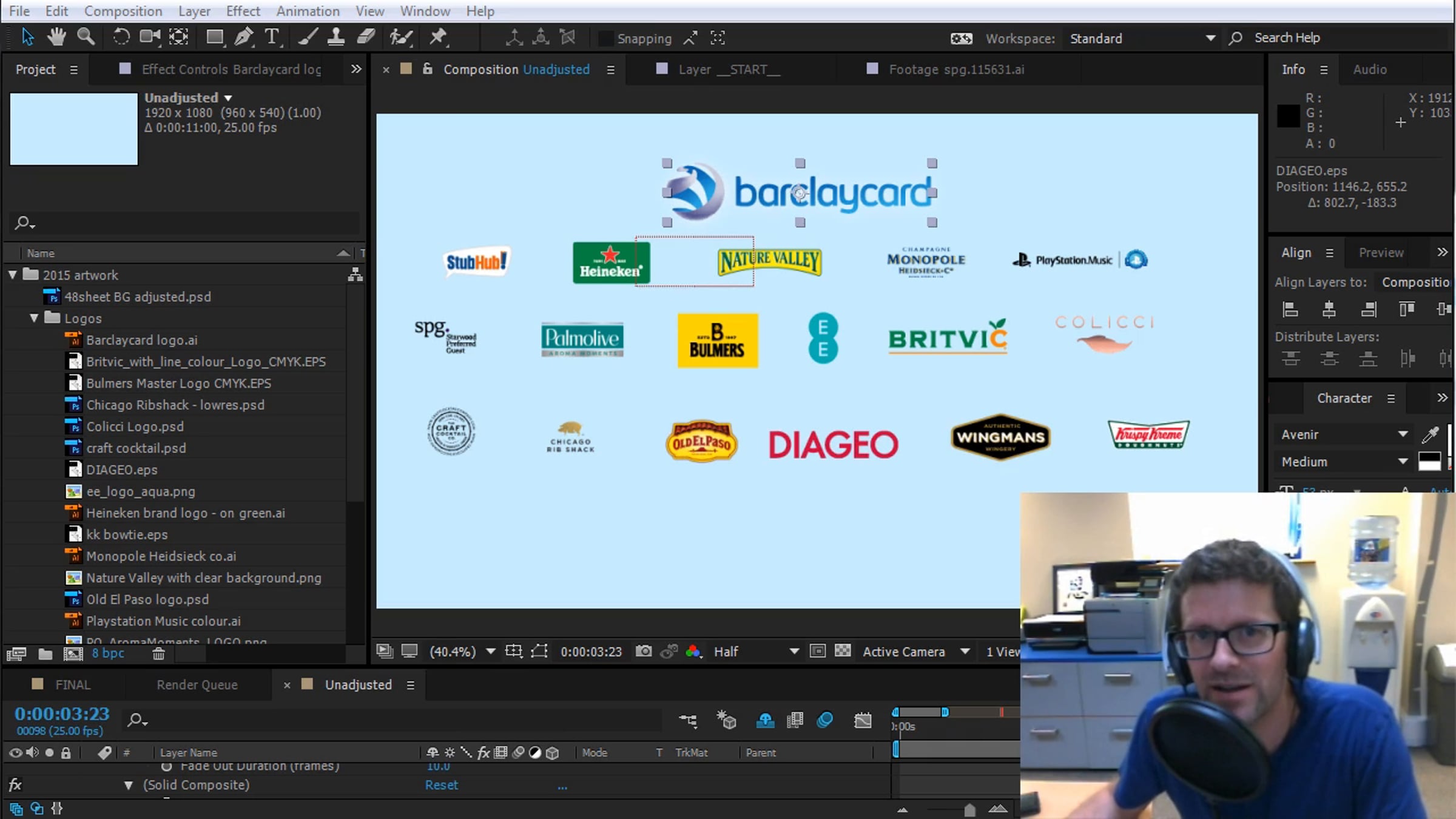
Task: Toggle transparency grid in viewer
Action: (x=843, y=652)
